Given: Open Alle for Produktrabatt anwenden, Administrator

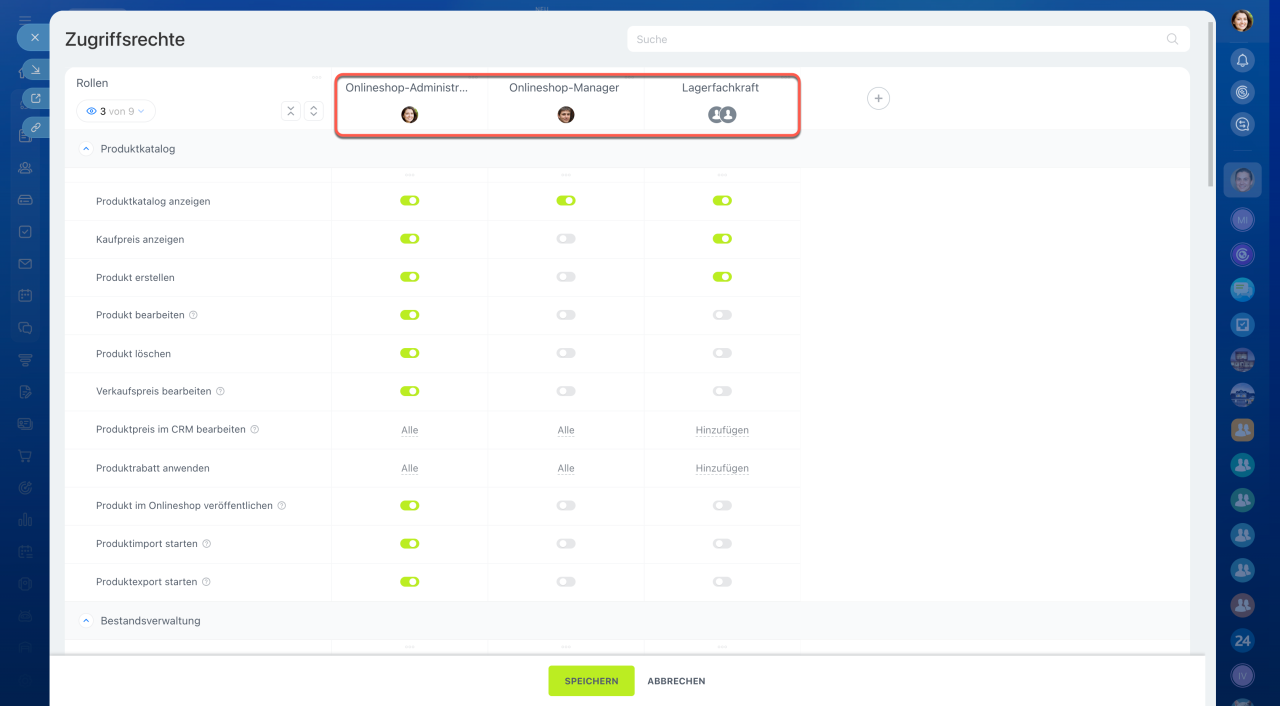Looking at the screenshot, I should (410, 468).
